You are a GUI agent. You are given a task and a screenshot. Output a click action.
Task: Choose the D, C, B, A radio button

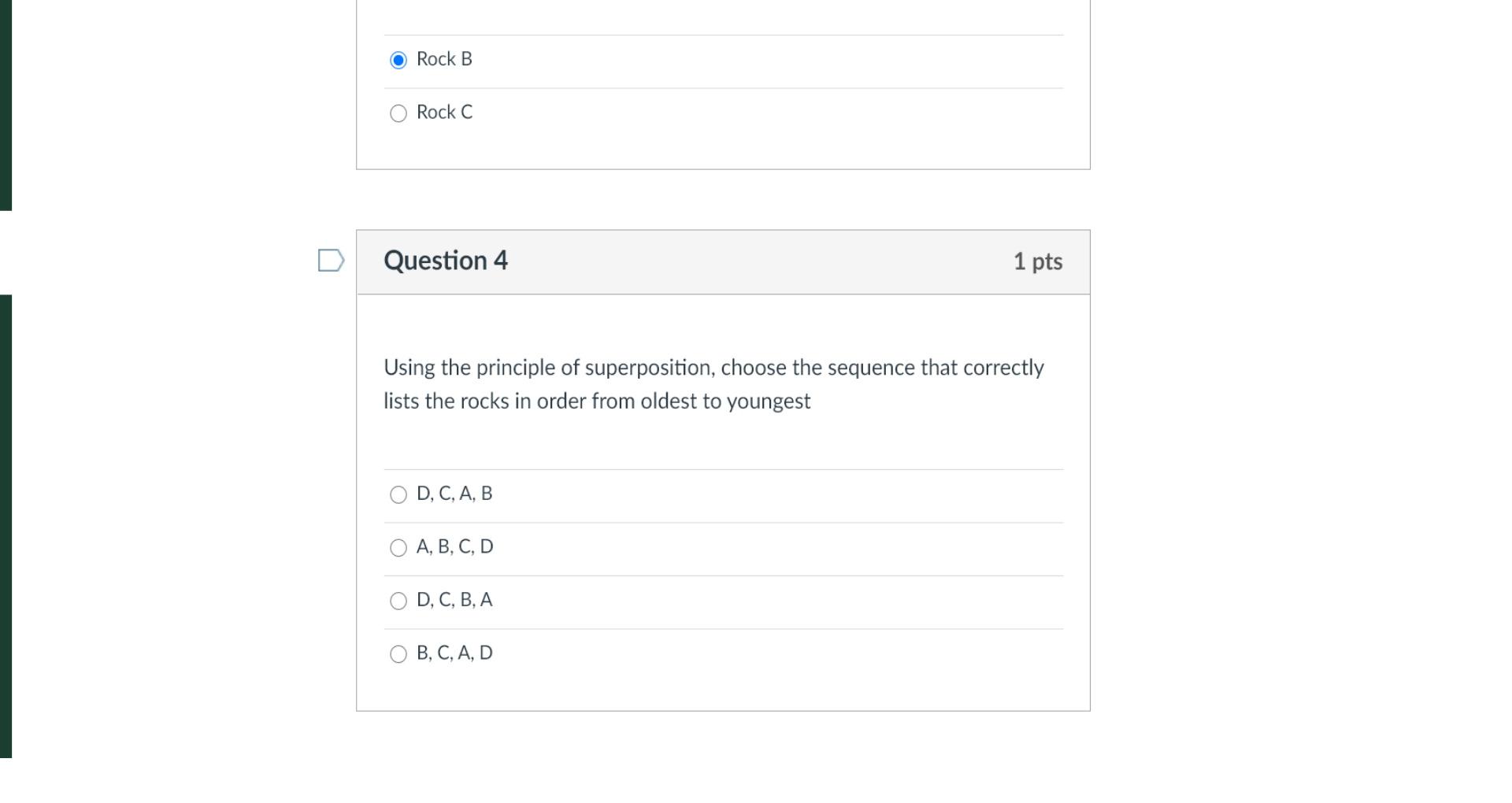pos(398,601)
